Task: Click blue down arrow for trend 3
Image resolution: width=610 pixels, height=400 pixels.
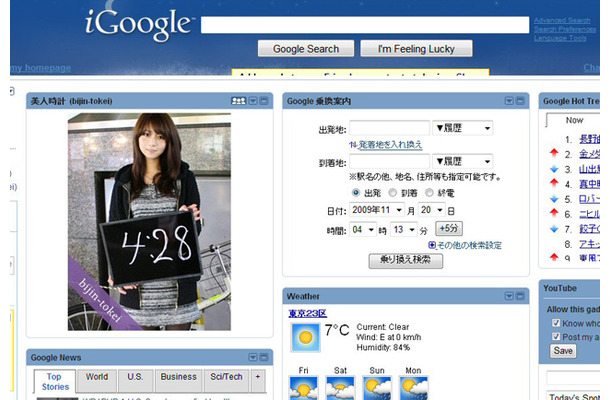Action: 554,169
